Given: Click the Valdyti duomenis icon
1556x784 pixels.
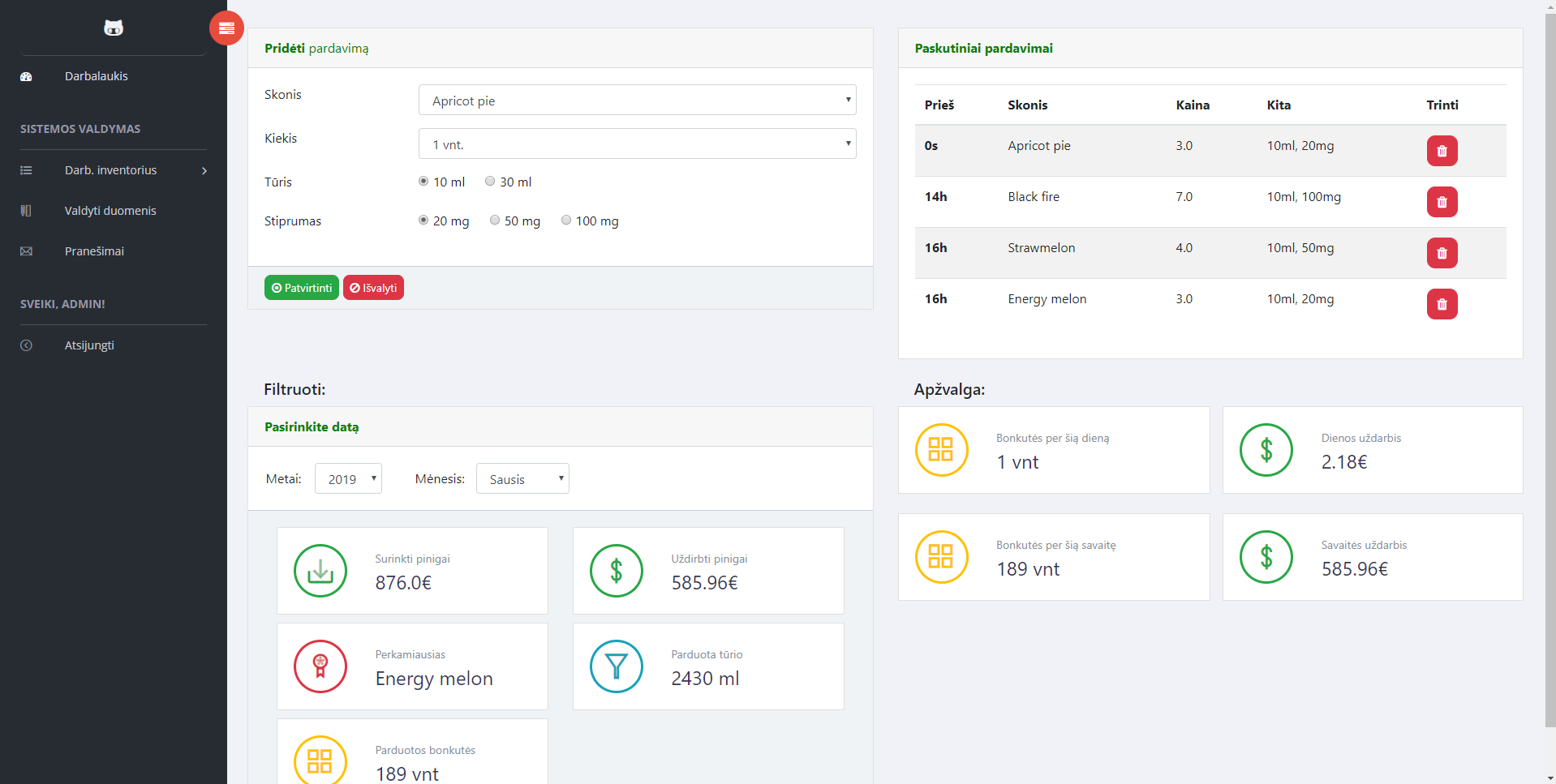Looking at the screenshot, I should pyautogui.click(x=26, y=211).
